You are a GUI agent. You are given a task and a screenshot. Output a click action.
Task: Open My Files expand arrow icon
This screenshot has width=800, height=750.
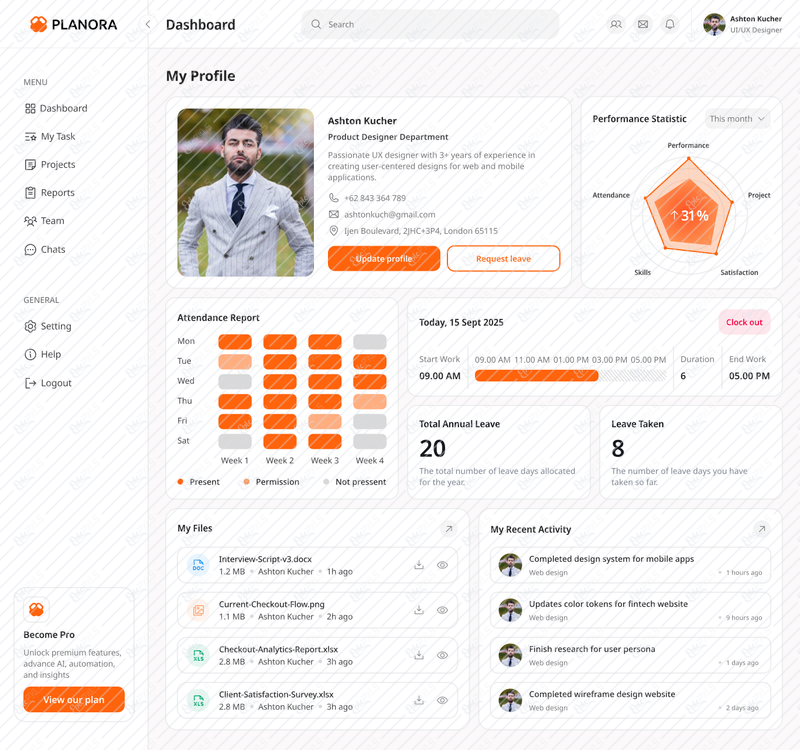point(449,529)
